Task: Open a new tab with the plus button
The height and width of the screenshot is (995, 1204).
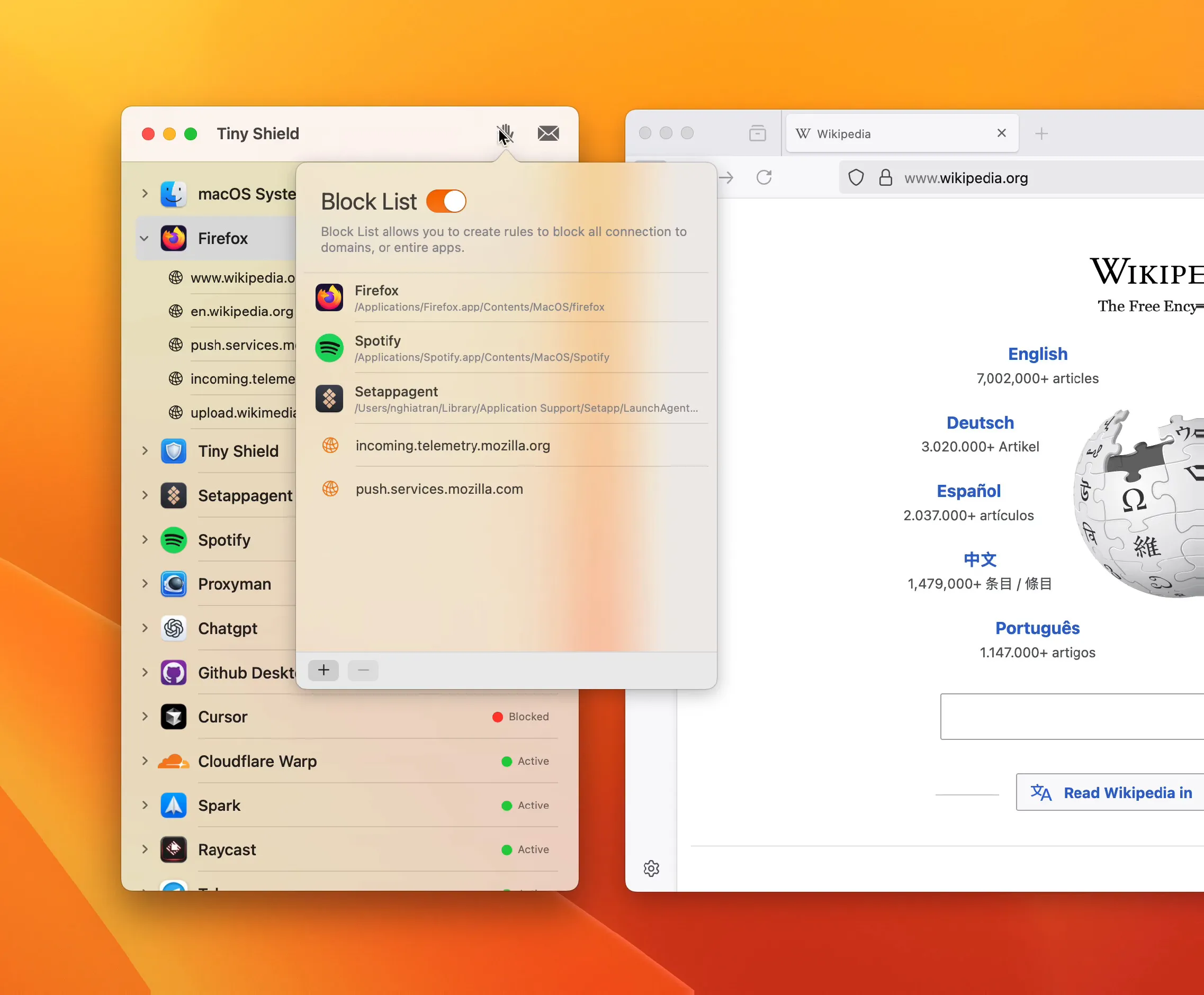Action: pyautogui.click(x=1042, y=133)
